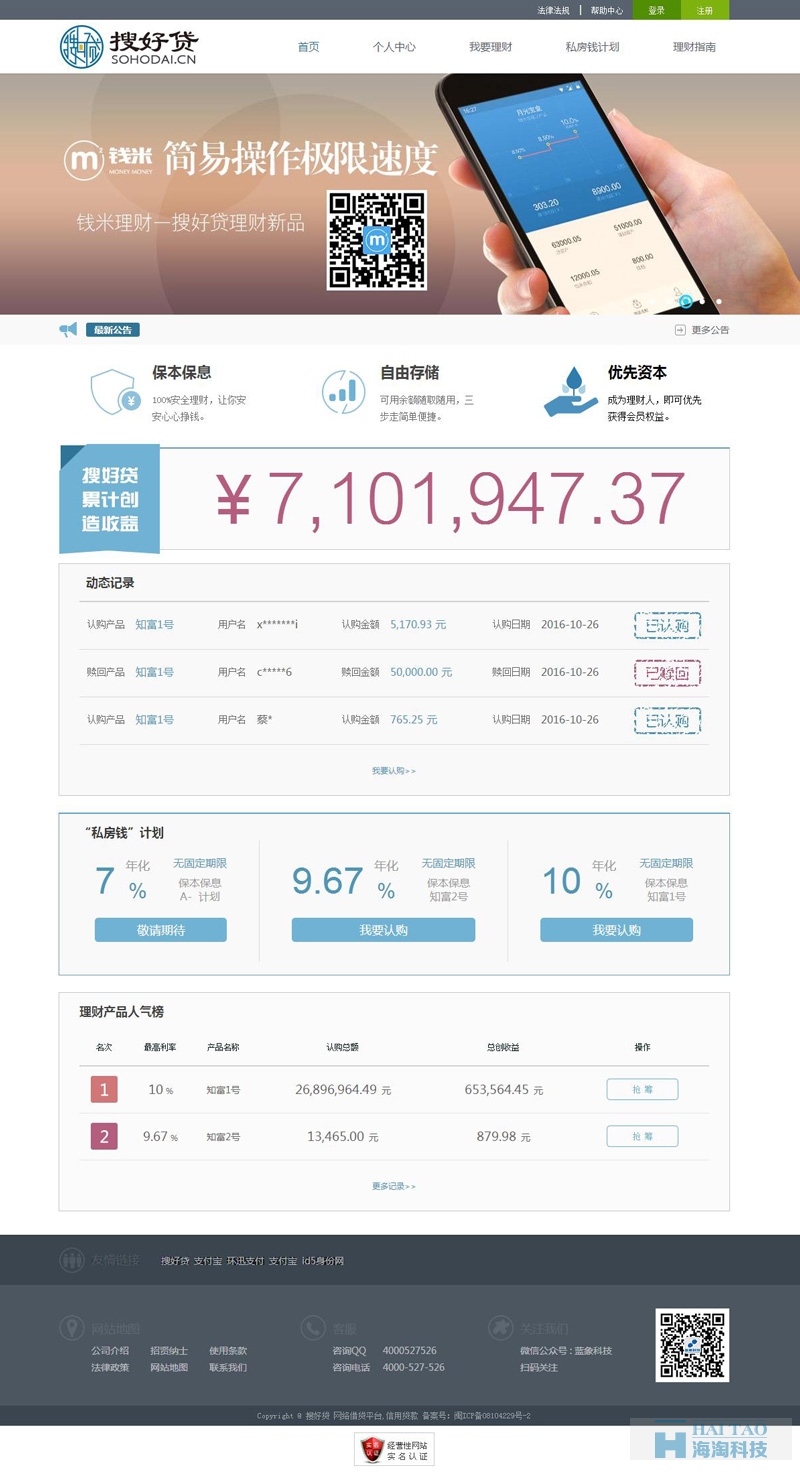Click 抢筹 in the 知富2号 ranking row
Viewport: 800px width, 1475px height.
click(642, 1136)
